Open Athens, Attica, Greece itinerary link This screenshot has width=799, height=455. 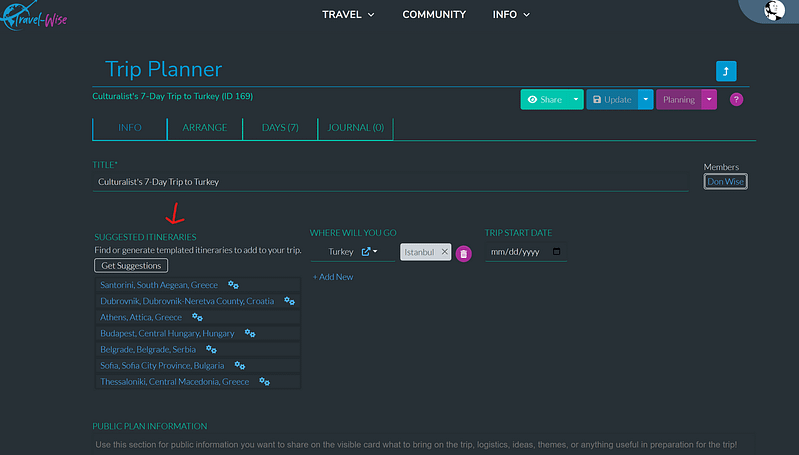coord(141,317)
